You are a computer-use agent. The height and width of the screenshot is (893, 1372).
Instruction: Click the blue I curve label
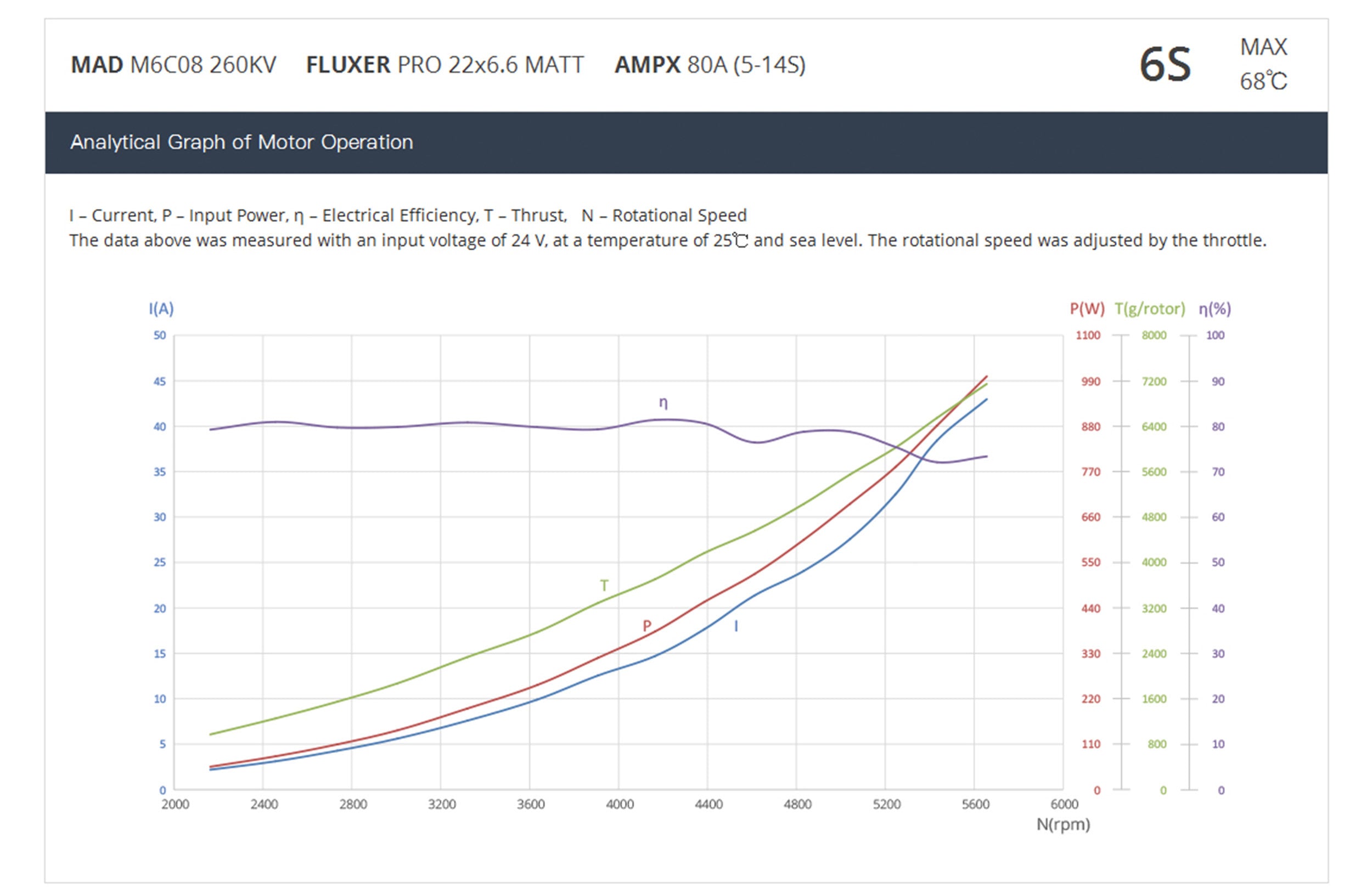point(735,626)
